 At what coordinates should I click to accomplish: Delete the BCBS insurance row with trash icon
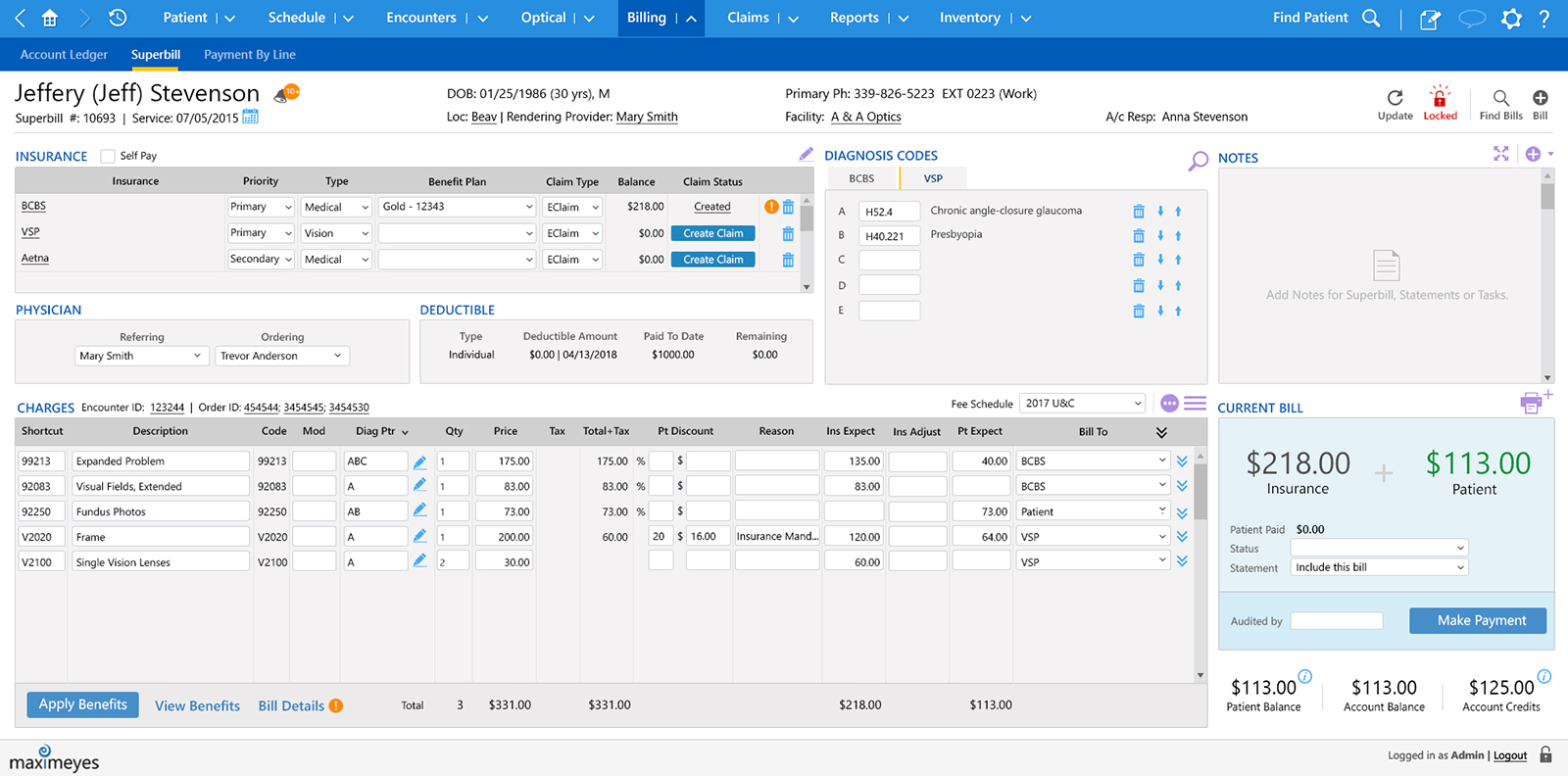coord(788,207)
